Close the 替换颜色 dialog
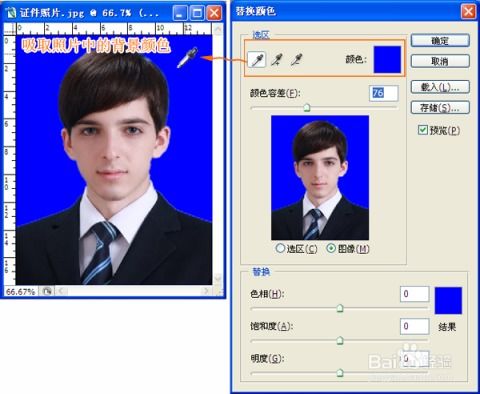 coord(468,12)
